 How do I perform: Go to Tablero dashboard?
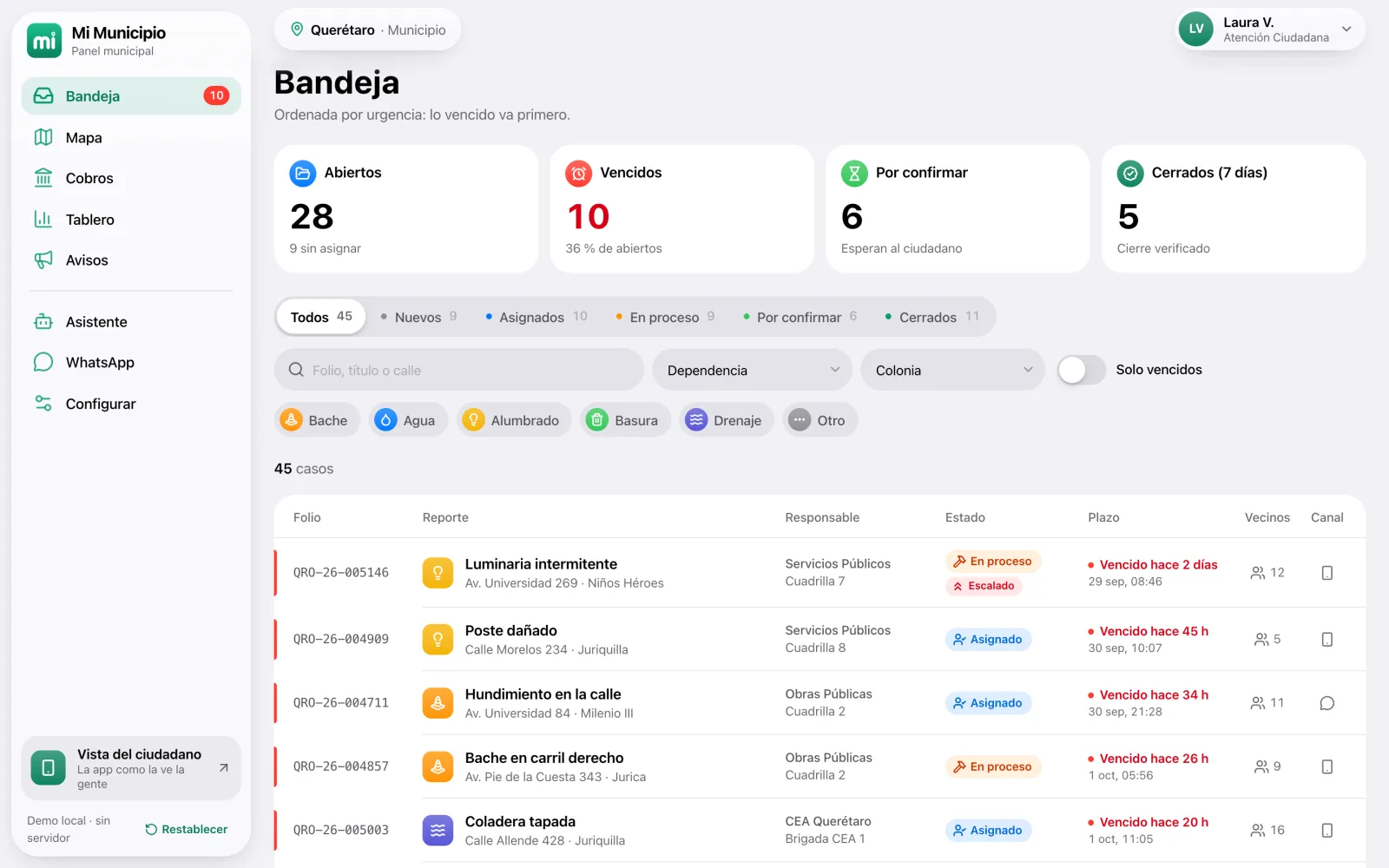click(131, 220)
